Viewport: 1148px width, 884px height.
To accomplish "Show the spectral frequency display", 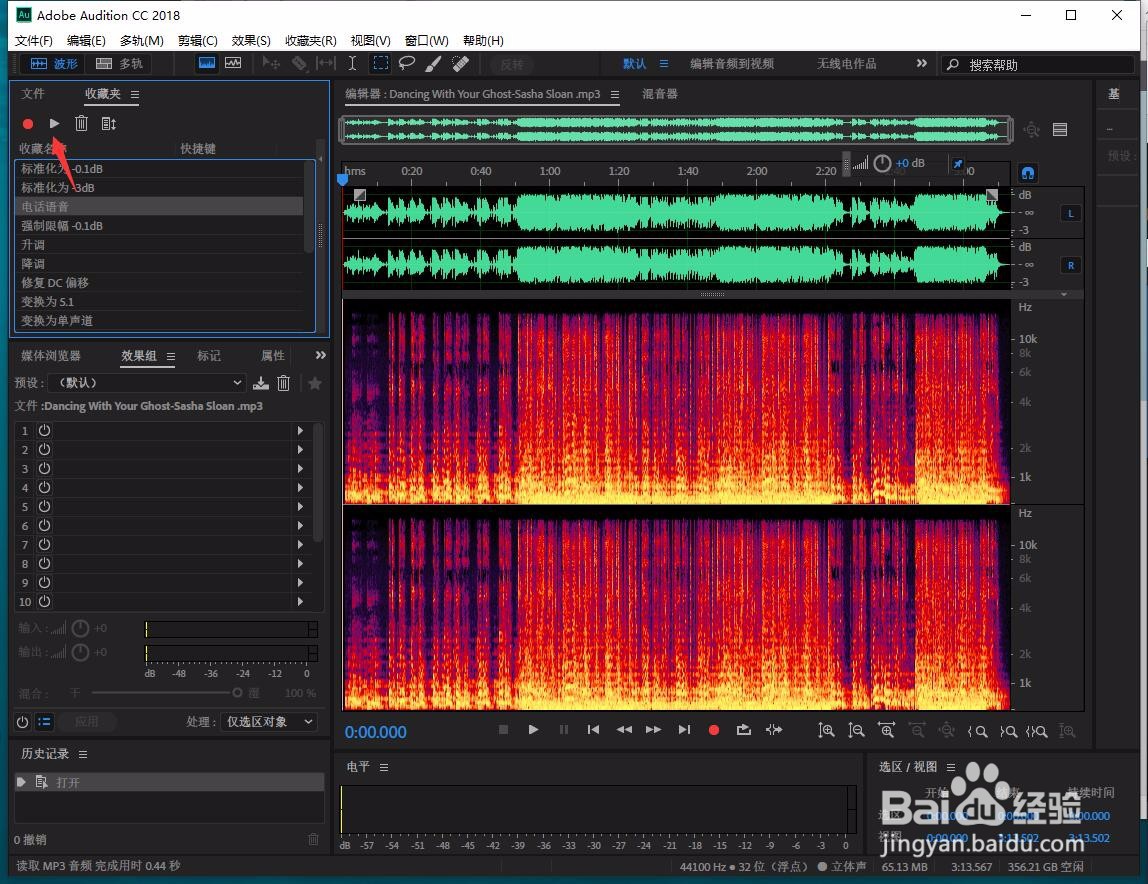I will tap(207, 63).
